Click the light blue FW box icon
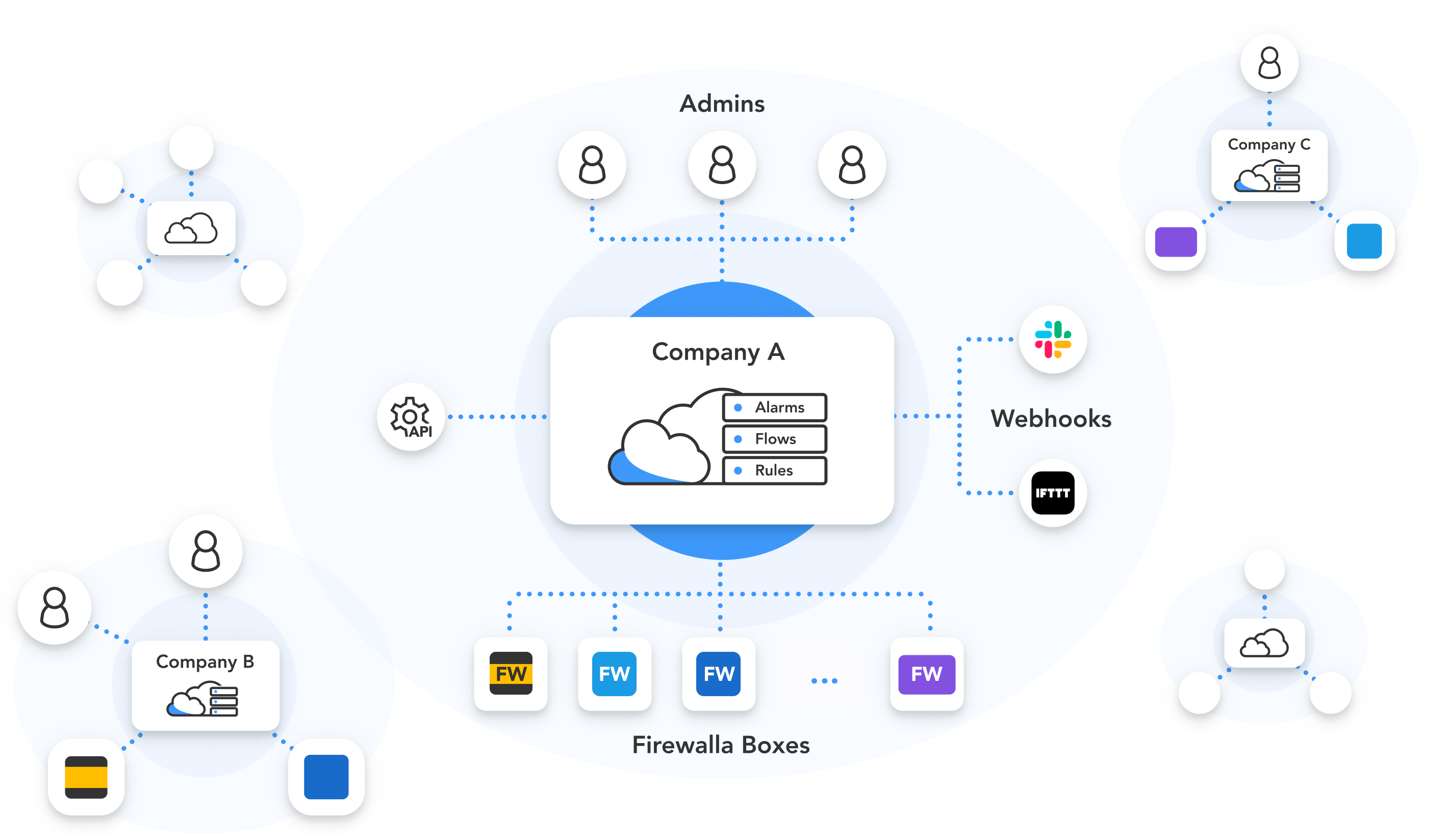Screen dimensions: 1446x840 [615, 674]
